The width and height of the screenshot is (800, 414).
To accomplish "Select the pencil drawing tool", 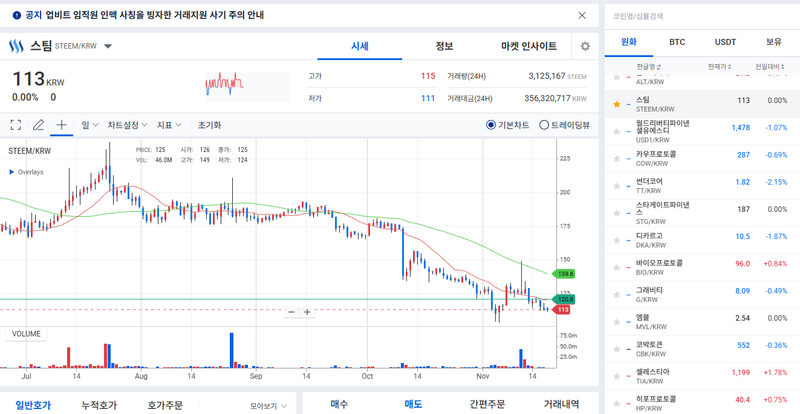I will coord(38,125).
